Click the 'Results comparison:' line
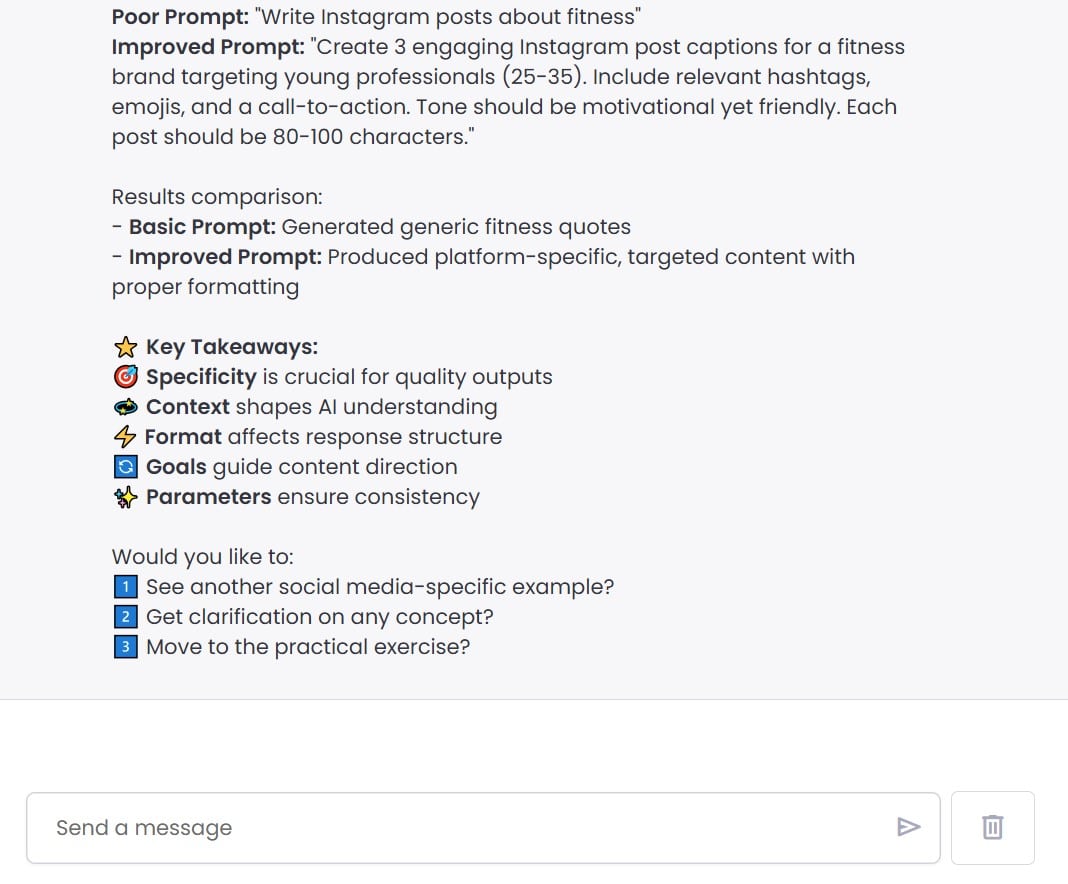This screenshot has height=884, width=1068. coord(217,197)
